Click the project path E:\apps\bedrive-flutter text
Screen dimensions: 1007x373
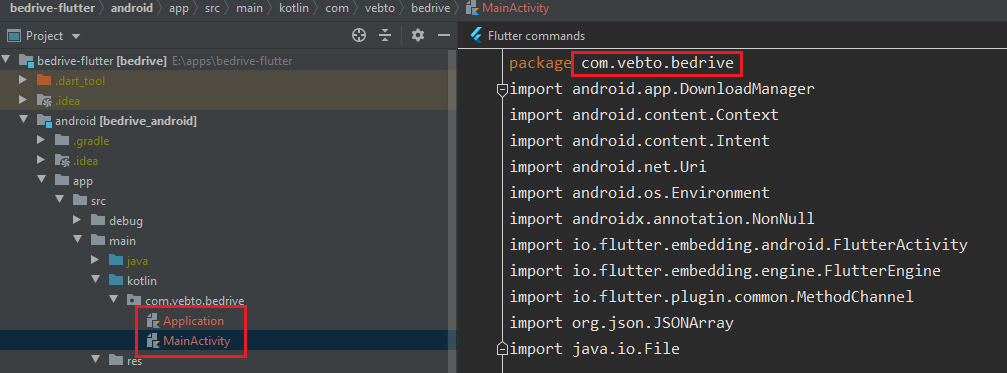click(x=232, y=61)
